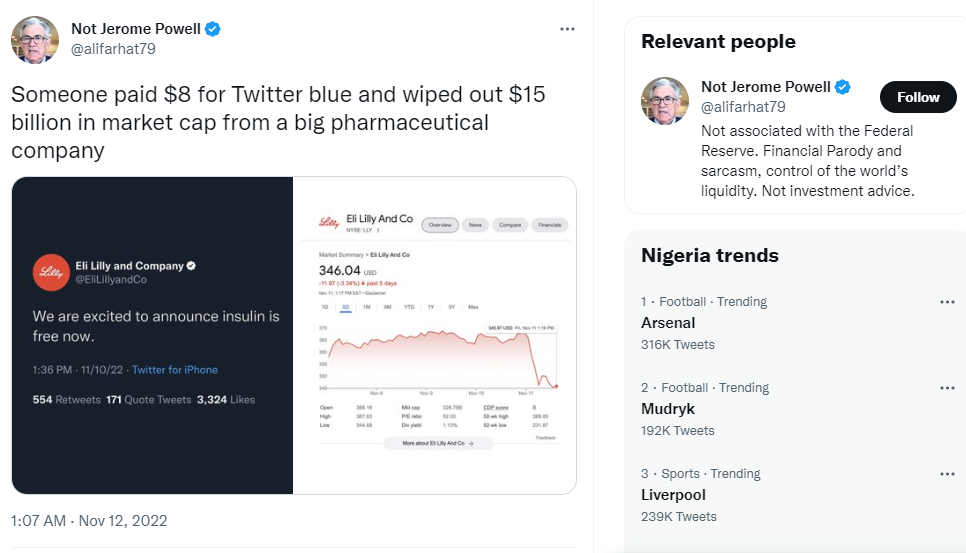Open the fake Eli Lilly insulin tweet image

tap(152, 335)
